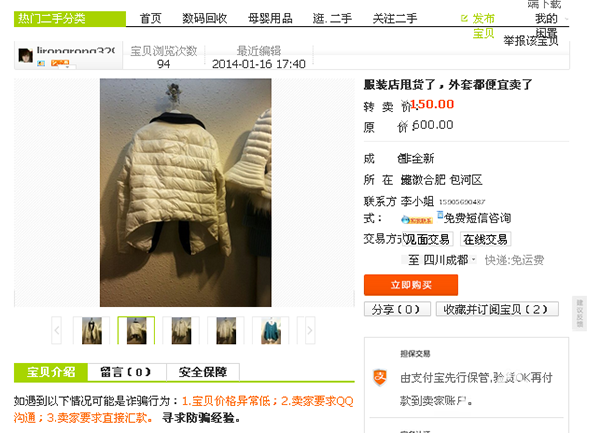Click 收藏并订阅宝贝 button
The width and height of the screenshot is (600, 433).
(497, 309)
